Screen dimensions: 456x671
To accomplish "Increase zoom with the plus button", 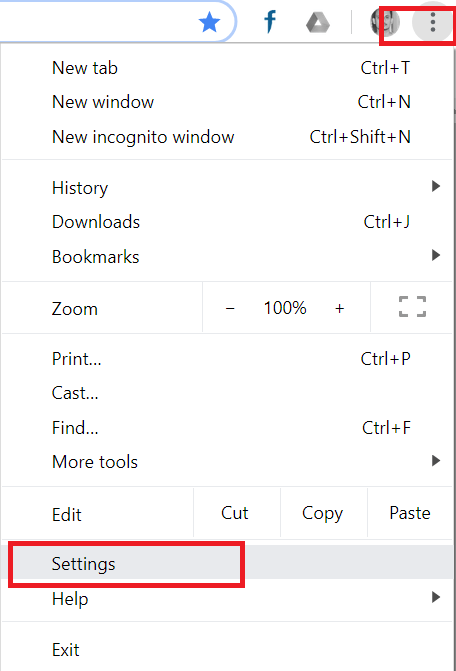I will pyautogui.click(x=340, y=308).
